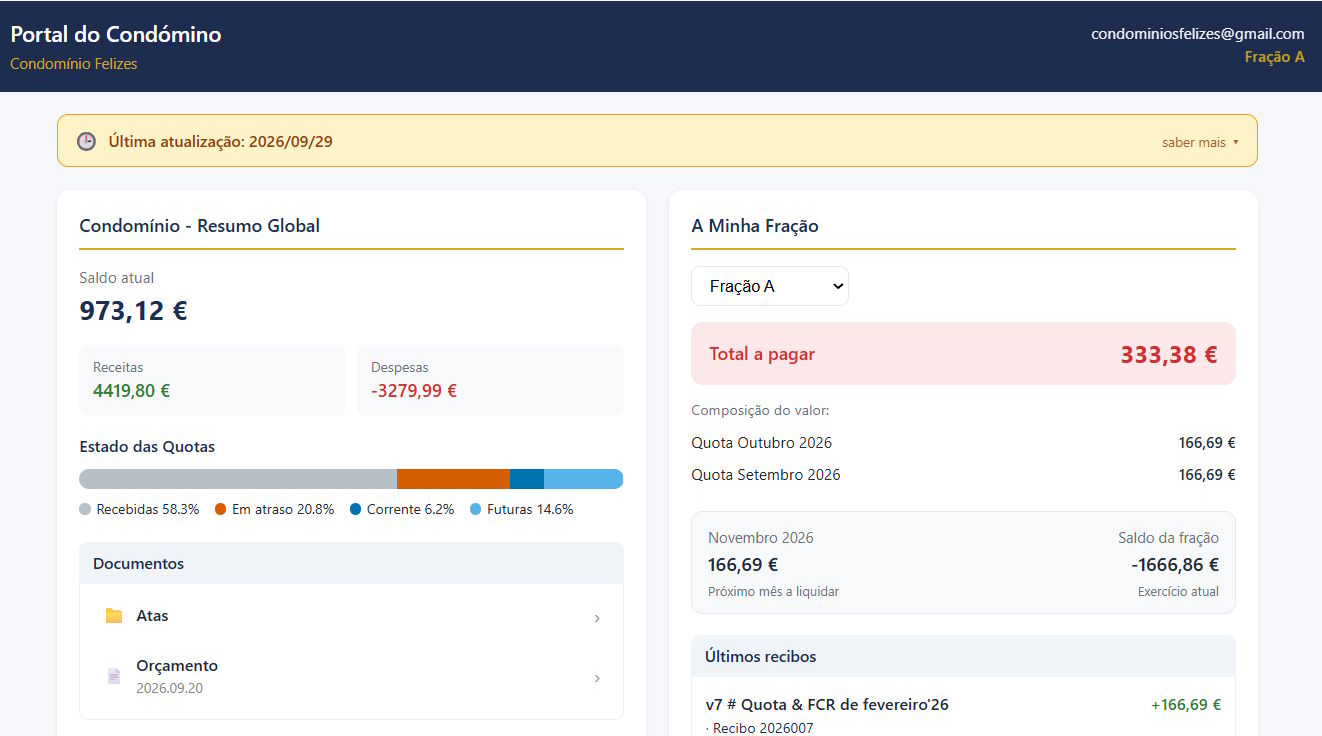Click the Orçamento document icon
Screen dimensions: 1322x736
pyautogui.click(x=114, y=677)
